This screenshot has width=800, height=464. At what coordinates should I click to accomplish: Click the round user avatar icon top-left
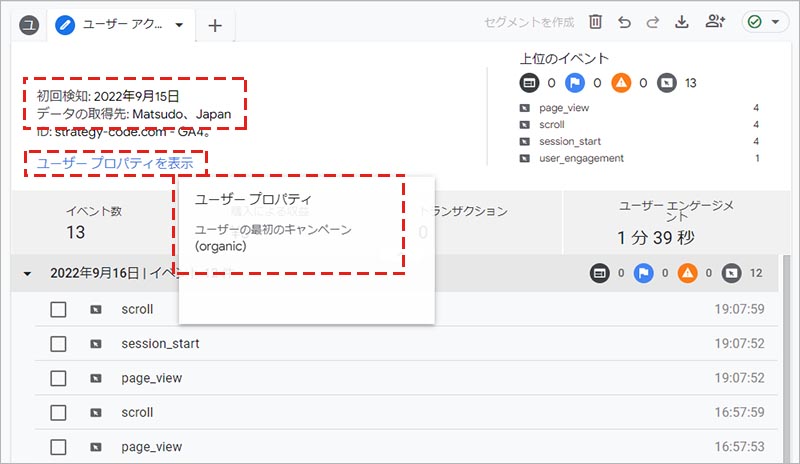click(30, 25)
